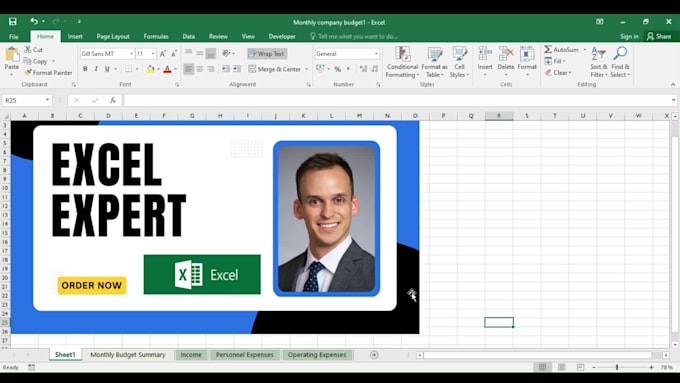Screen dimensions: 680x383
Task: Open the General number format dropdown
Action: [376, 54]
